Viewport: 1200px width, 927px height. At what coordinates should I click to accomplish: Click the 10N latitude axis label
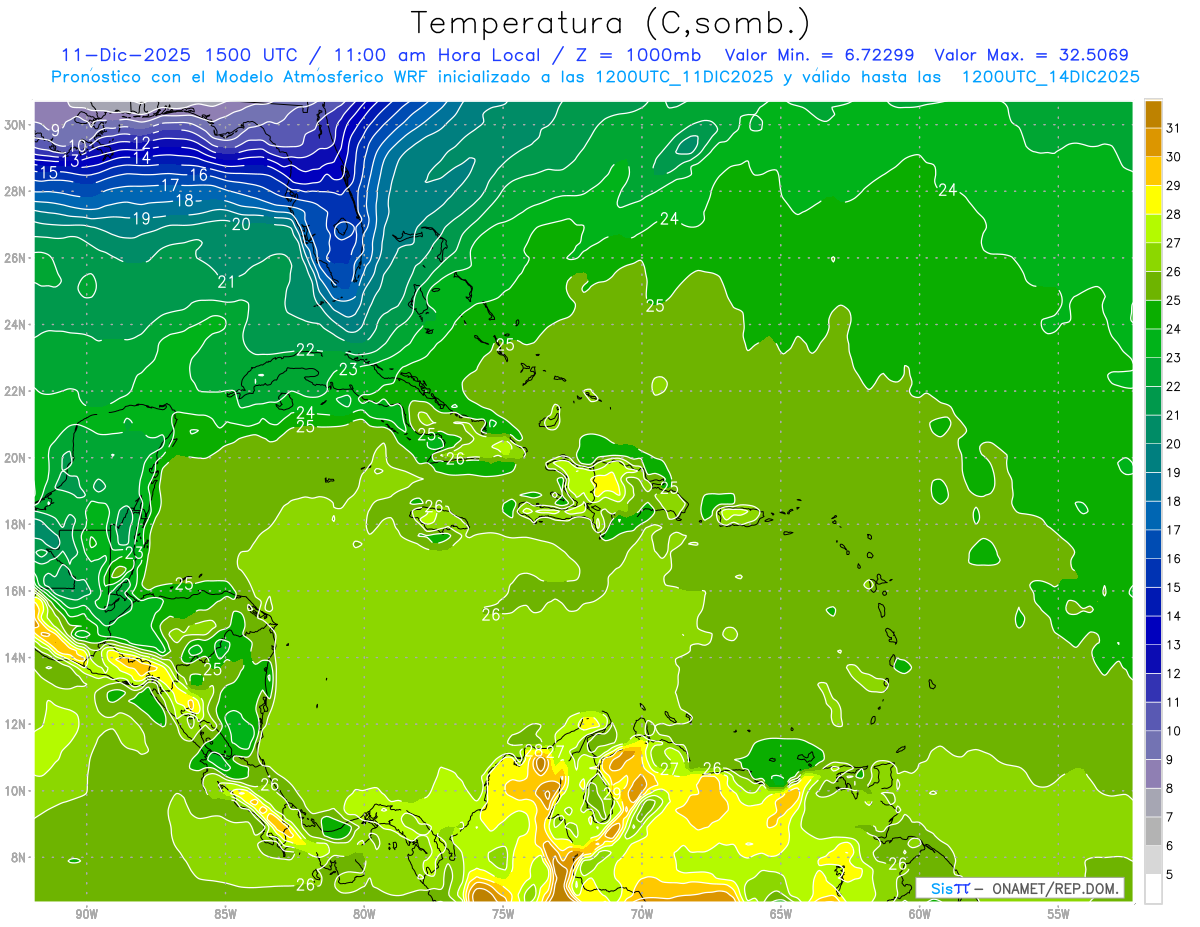tap(16, 790)
